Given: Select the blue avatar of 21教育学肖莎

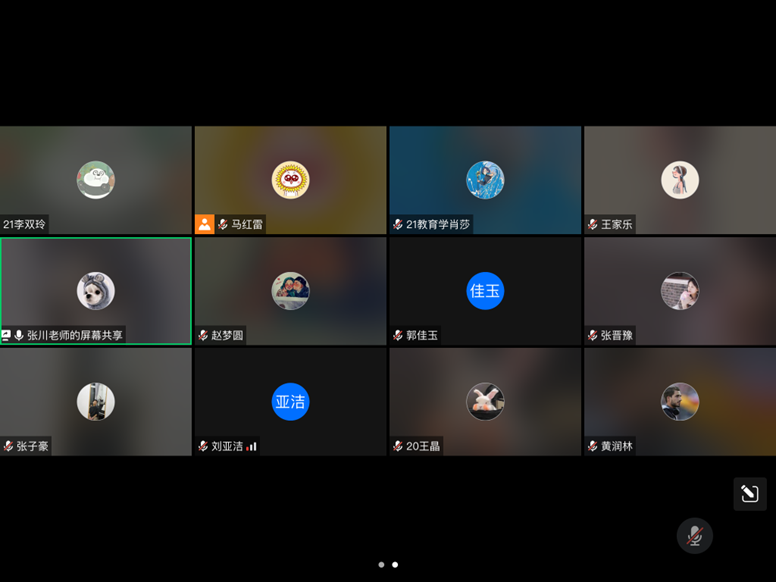Looking at the screenshot, I should point(485,180).
